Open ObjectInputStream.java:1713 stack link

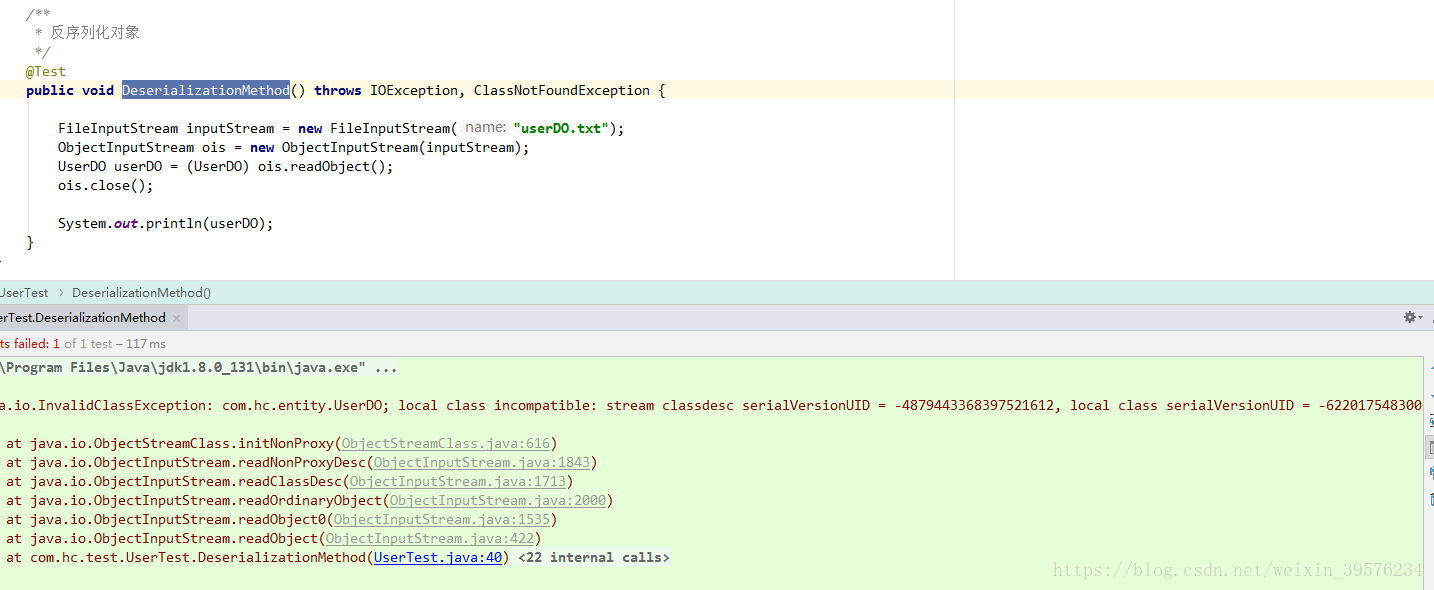point(457,482)
